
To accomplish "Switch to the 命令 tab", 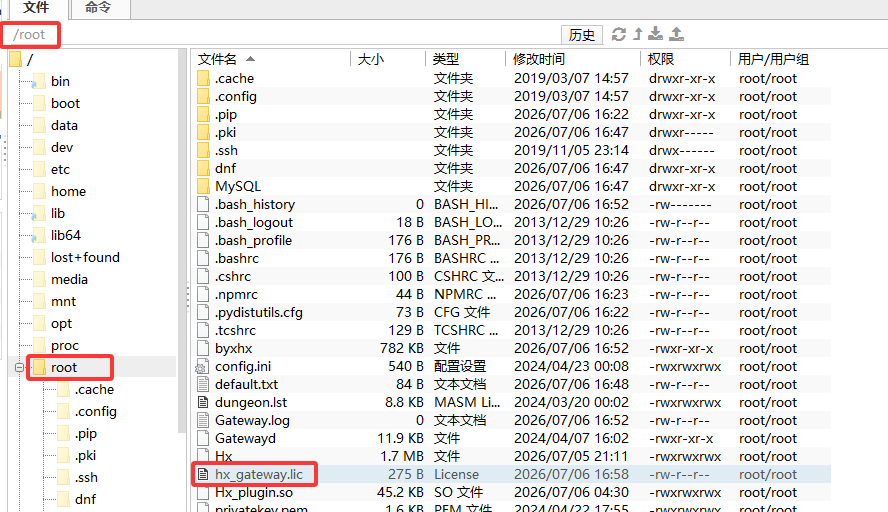I will [x=98, y=8].
